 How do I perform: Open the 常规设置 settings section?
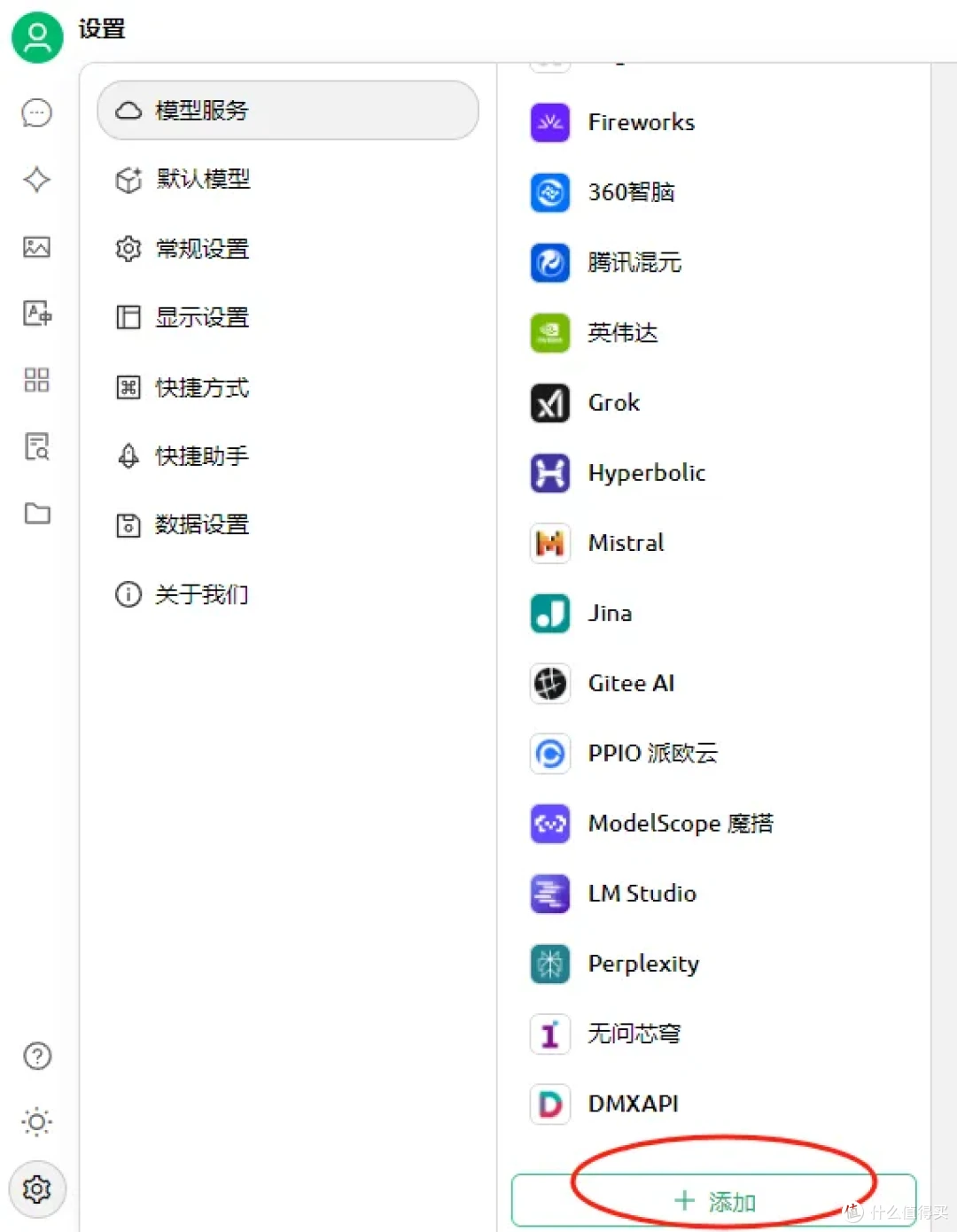pyautogui.click(x=288, y=248)
